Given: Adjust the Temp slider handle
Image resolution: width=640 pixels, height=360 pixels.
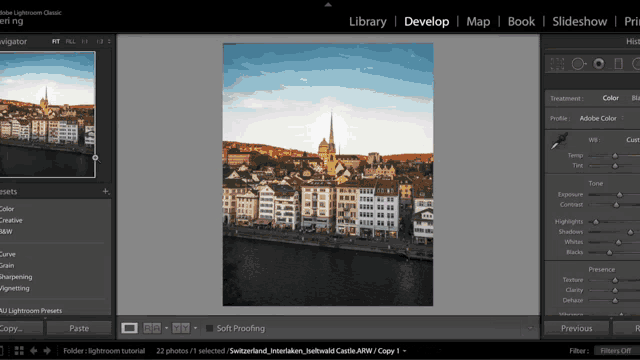Looking at the screenshot, I should pos(615,156).
